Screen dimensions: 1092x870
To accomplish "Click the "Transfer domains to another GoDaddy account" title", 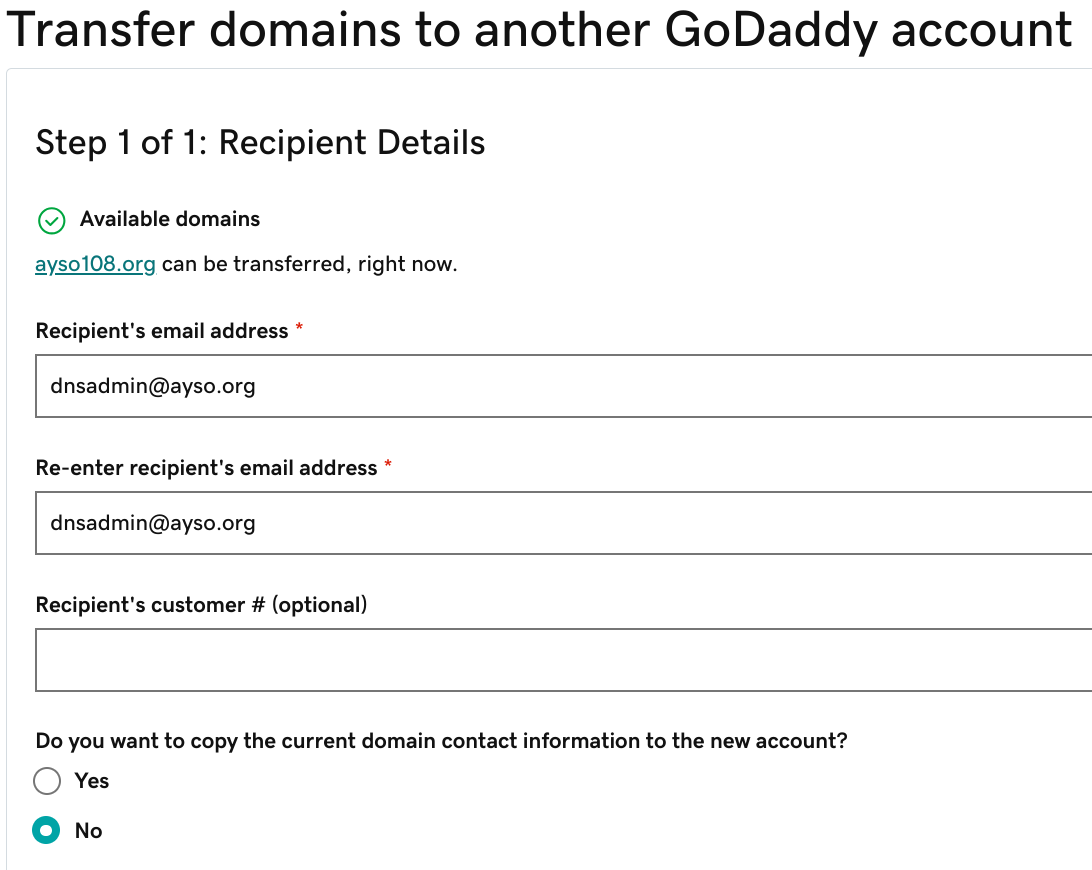I will [539, 30].
